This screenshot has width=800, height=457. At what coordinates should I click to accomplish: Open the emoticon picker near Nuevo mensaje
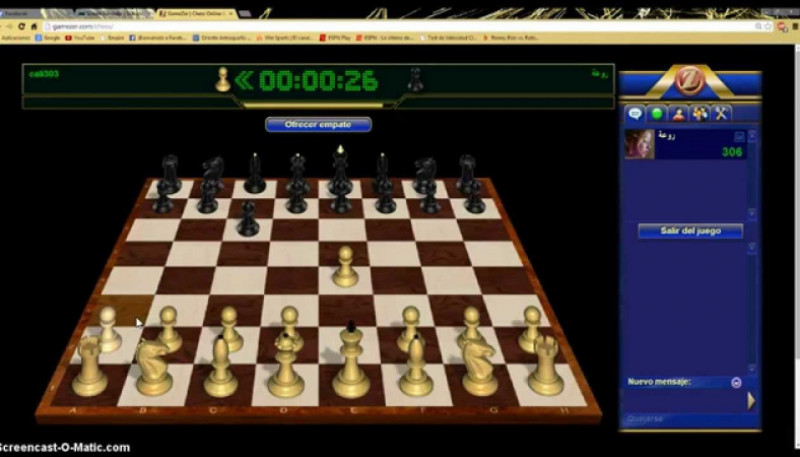coord(736,383)
